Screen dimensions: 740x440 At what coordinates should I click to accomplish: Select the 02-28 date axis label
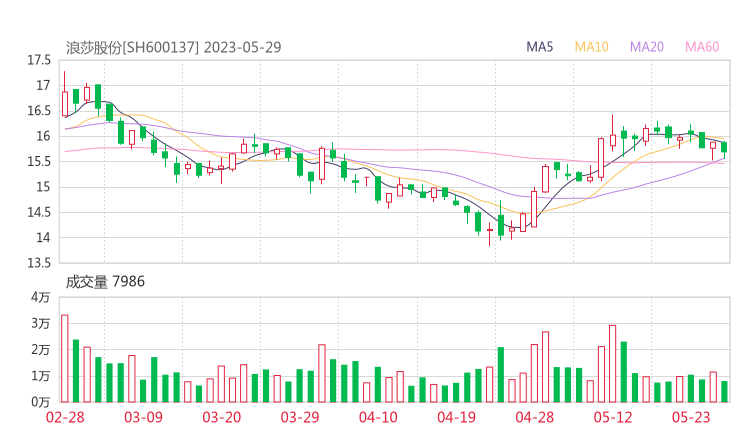pos(65,417)
